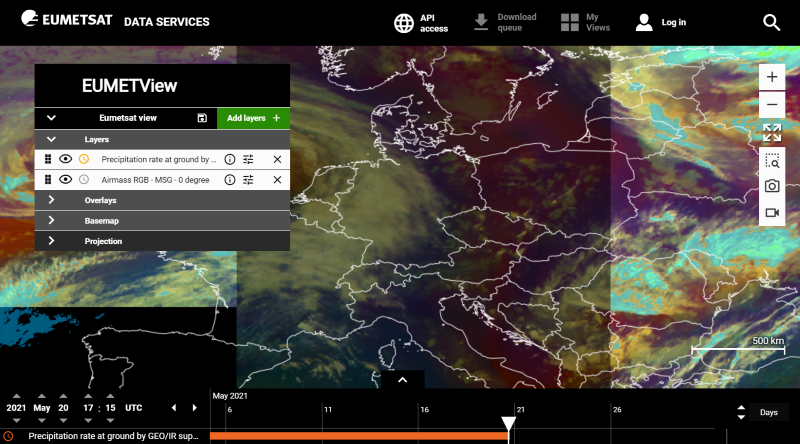The image size is (800, 444).
Task: Click the Add layers button
Action: (x=254, y=118)
